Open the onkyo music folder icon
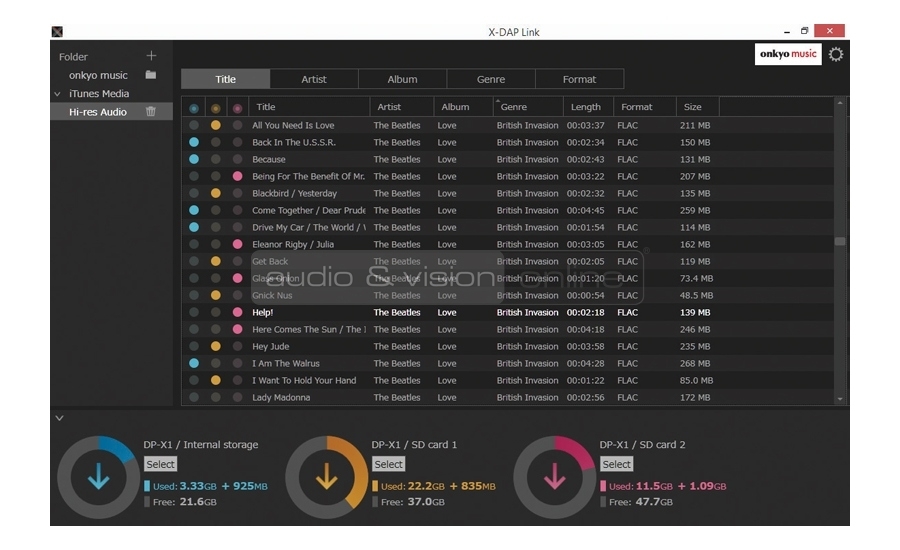900x550 pixels. tap(150, 75)
